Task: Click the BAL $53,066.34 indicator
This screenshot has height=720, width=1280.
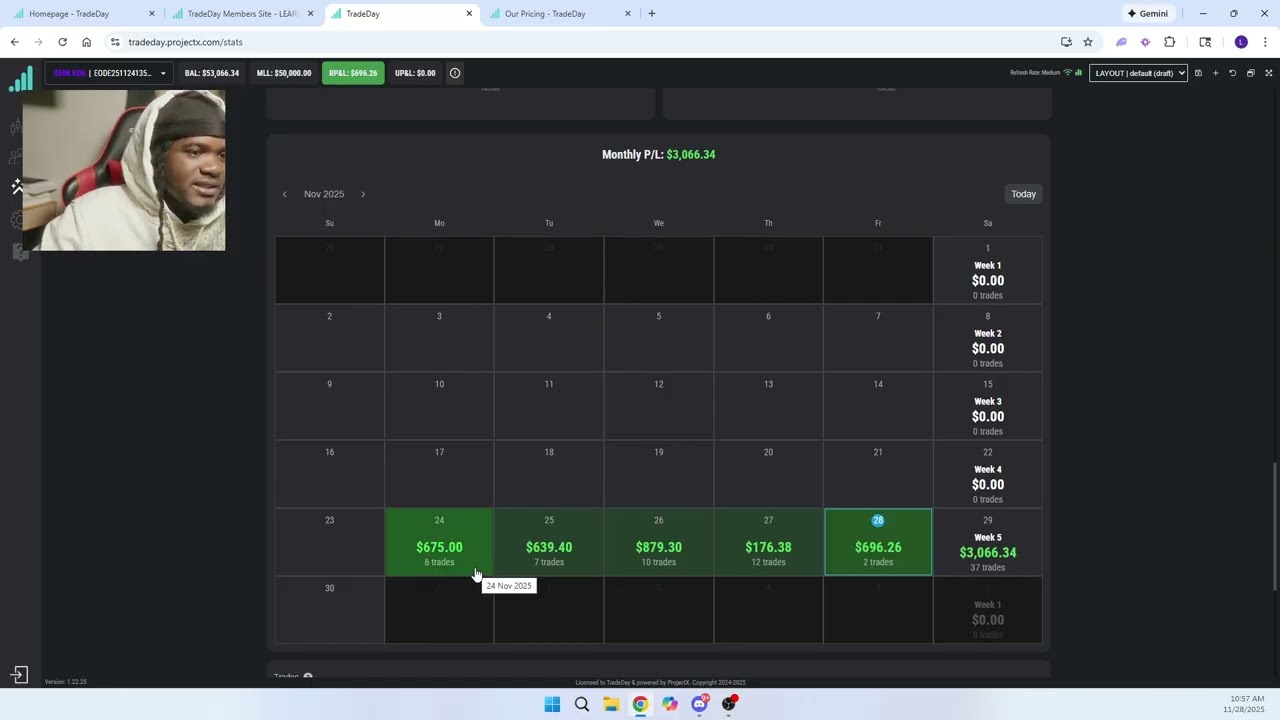Action: click(212, 73)
